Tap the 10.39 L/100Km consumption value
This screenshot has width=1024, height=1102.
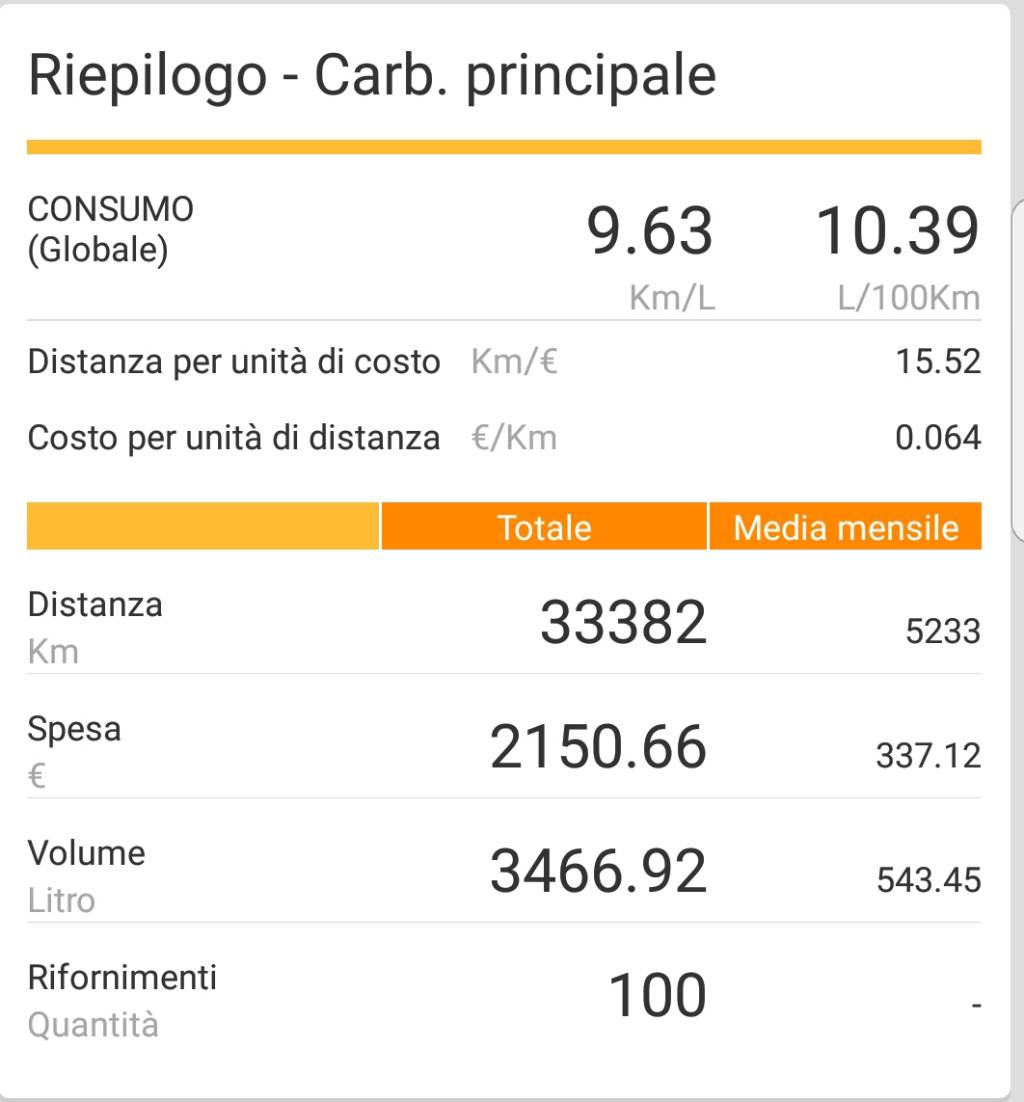[x=897, y=232]
